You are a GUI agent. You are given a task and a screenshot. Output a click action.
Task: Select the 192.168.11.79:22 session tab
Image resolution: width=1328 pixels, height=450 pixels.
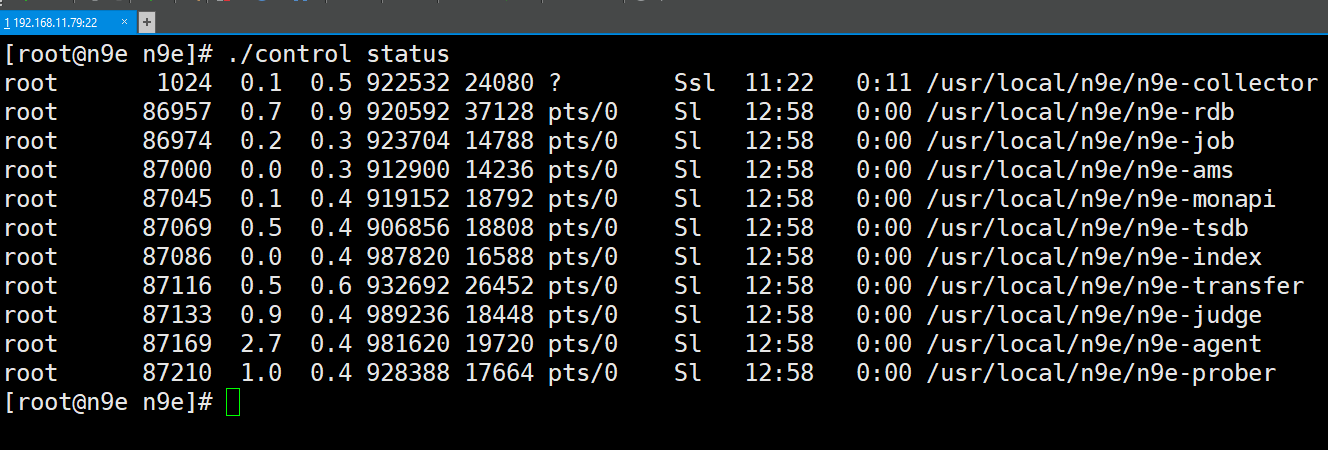(x=66, y=21)
